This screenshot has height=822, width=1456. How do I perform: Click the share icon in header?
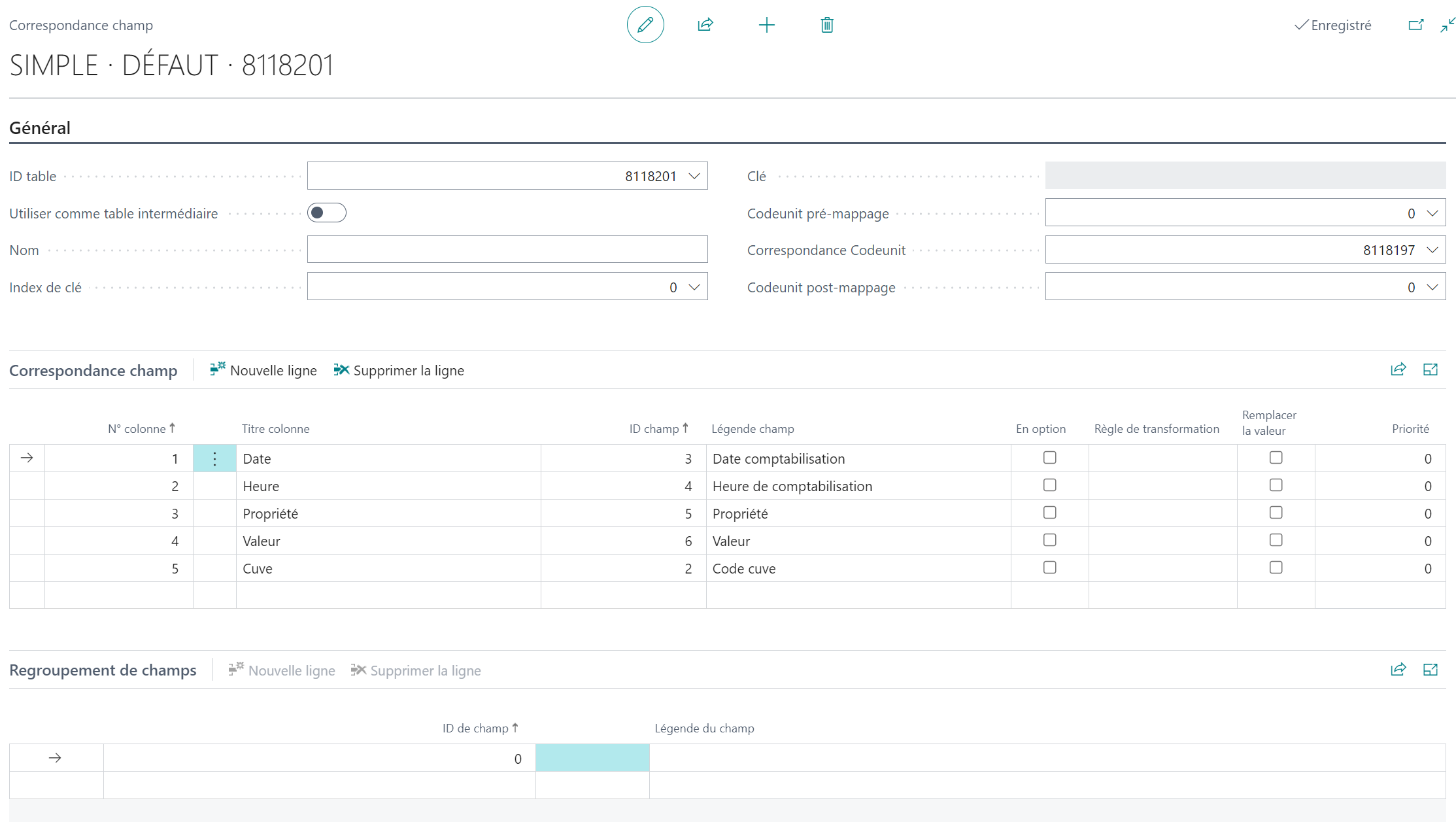[x=705, y=25]
